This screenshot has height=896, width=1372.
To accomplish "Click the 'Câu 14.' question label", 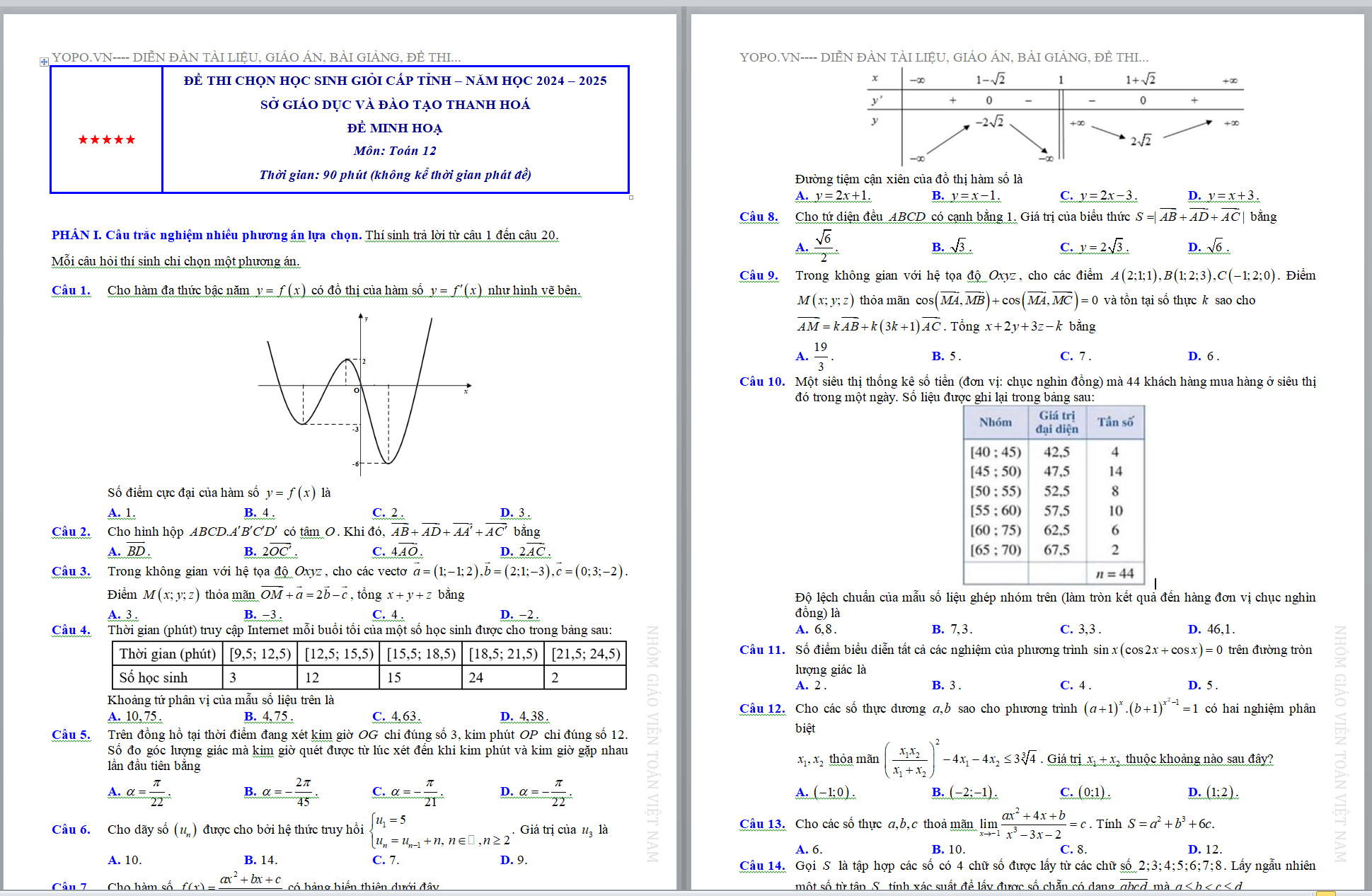I will [x=762, y=866].
